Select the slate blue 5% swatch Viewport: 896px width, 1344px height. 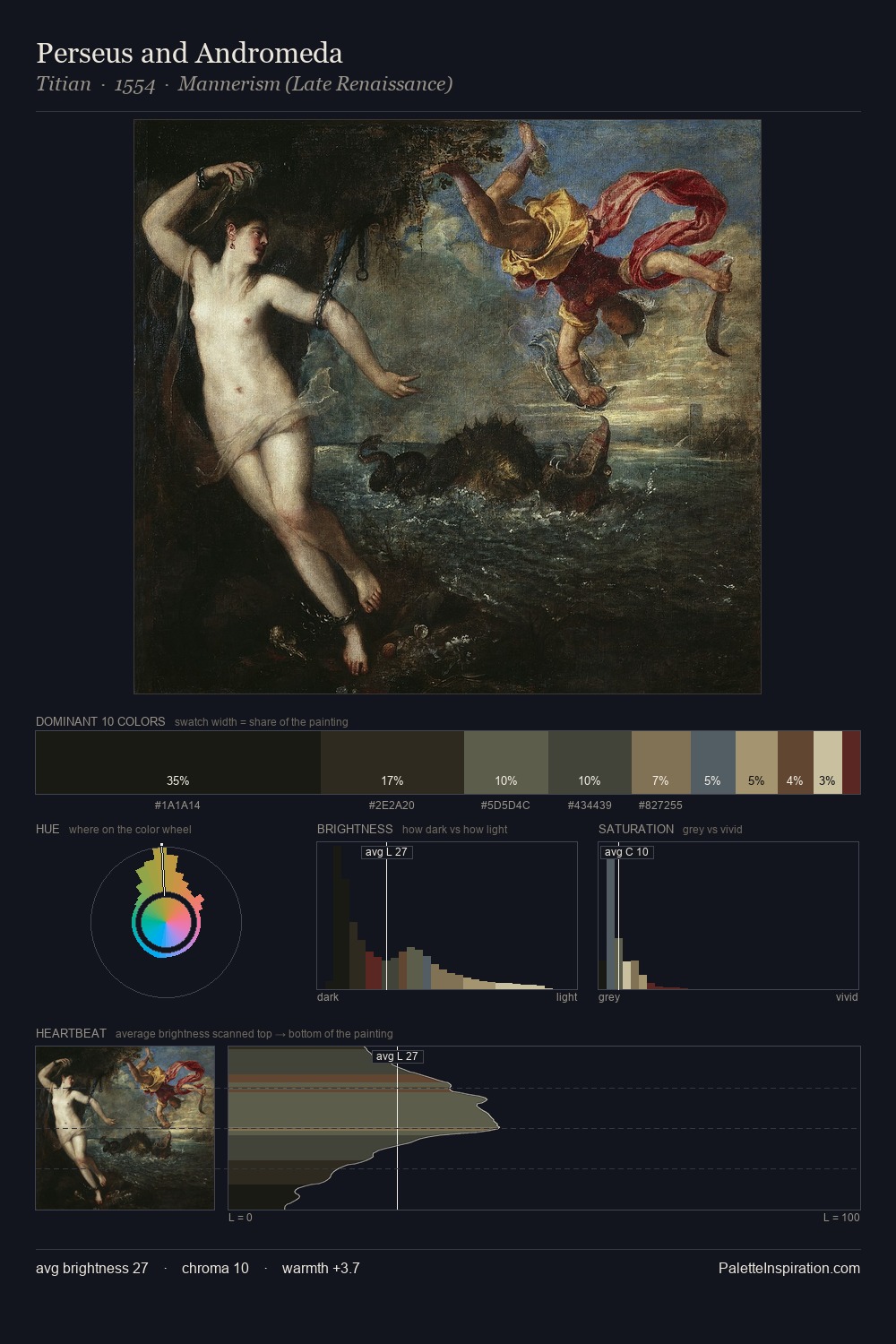(x=713, y=762)
